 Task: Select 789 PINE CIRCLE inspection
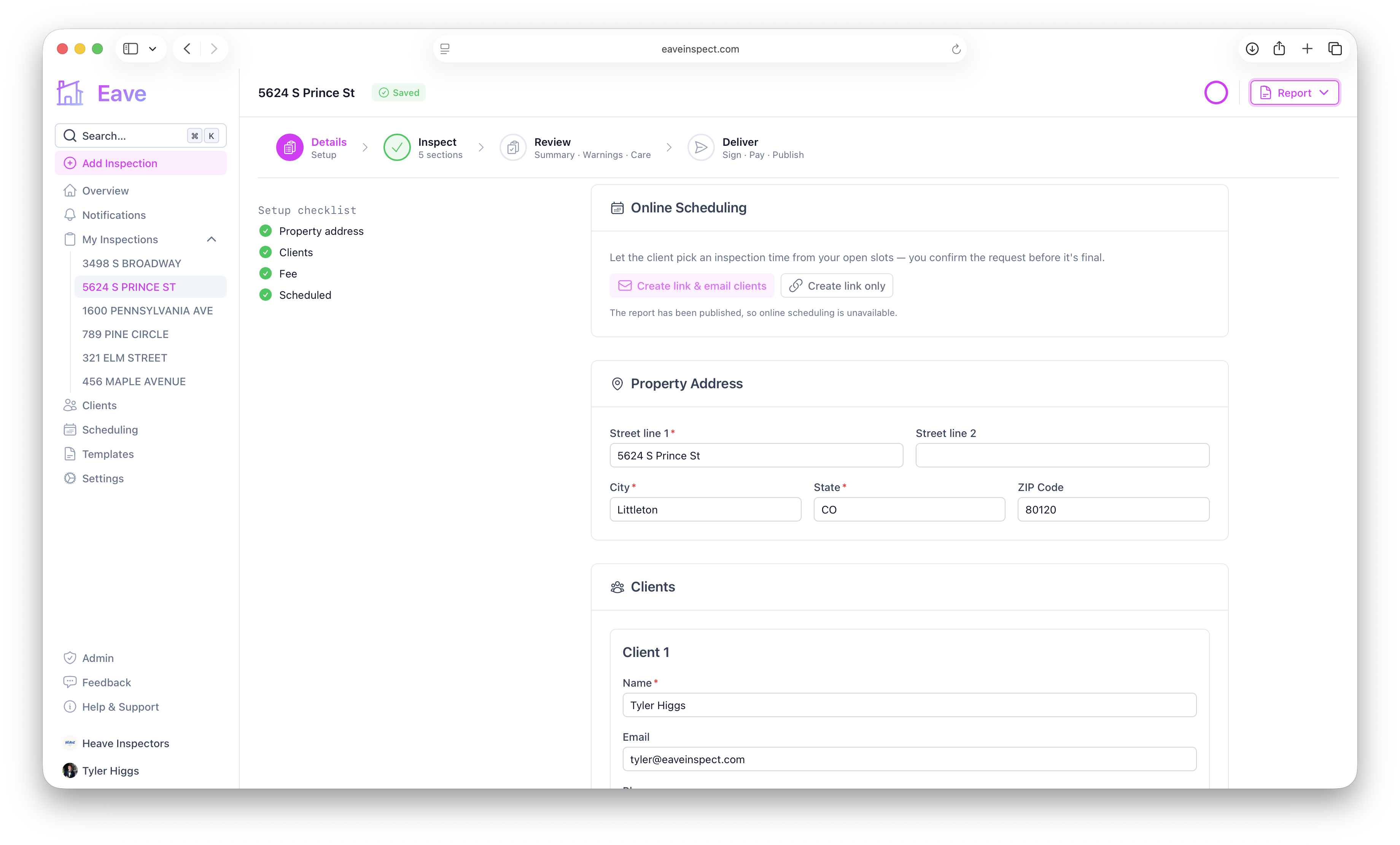150,334
